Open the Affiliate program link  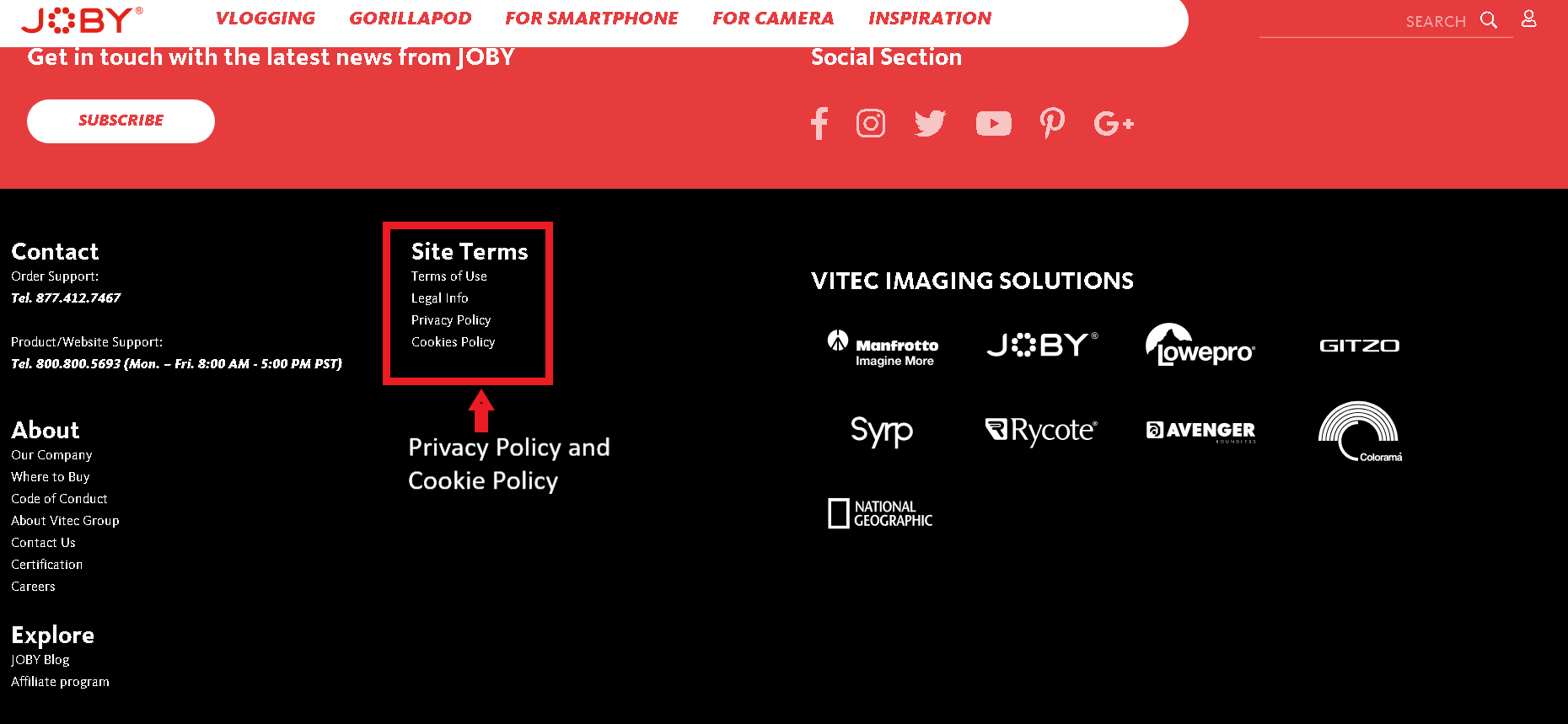pos(60,682)
